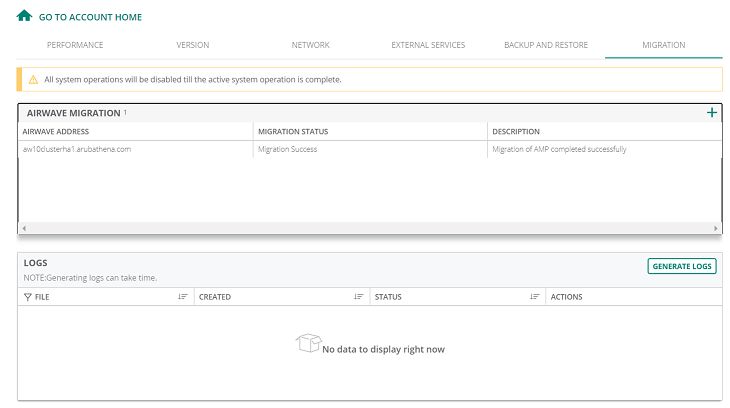Click the home icon beside Go To Account Home
This screenshot has height=408, width=730.
[24, 16]
